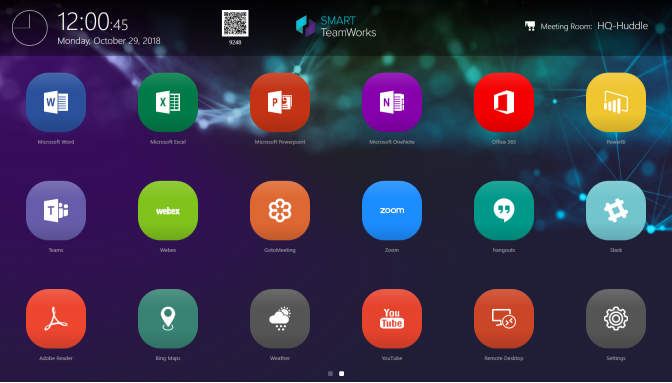Open the Microsoft Word app
Screen dimensions: 672x383
[56, 102]
